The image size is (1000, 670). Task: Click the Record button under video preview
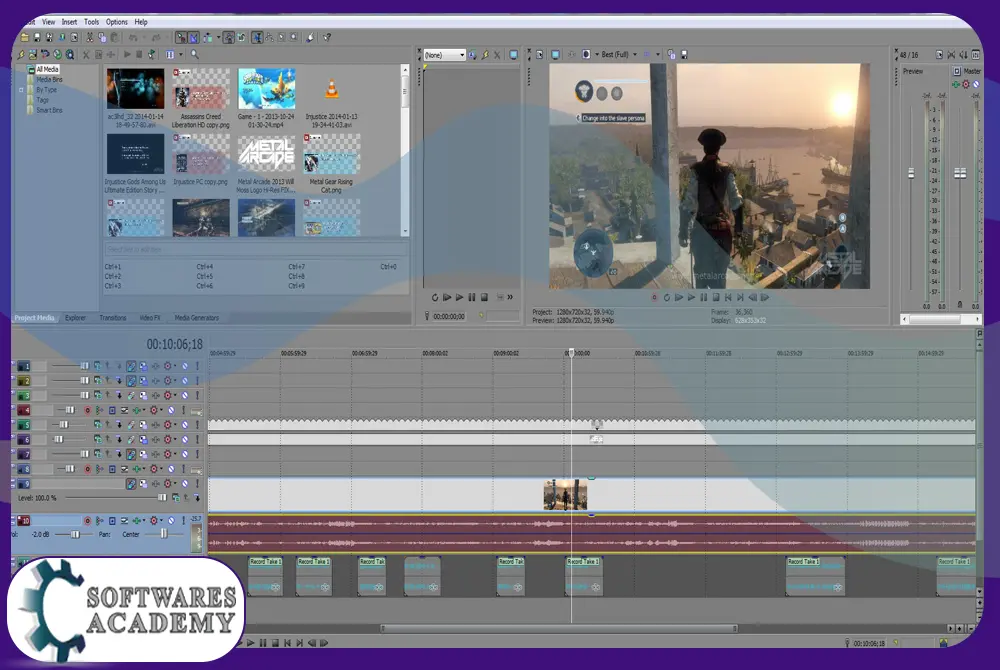[654, 297]
